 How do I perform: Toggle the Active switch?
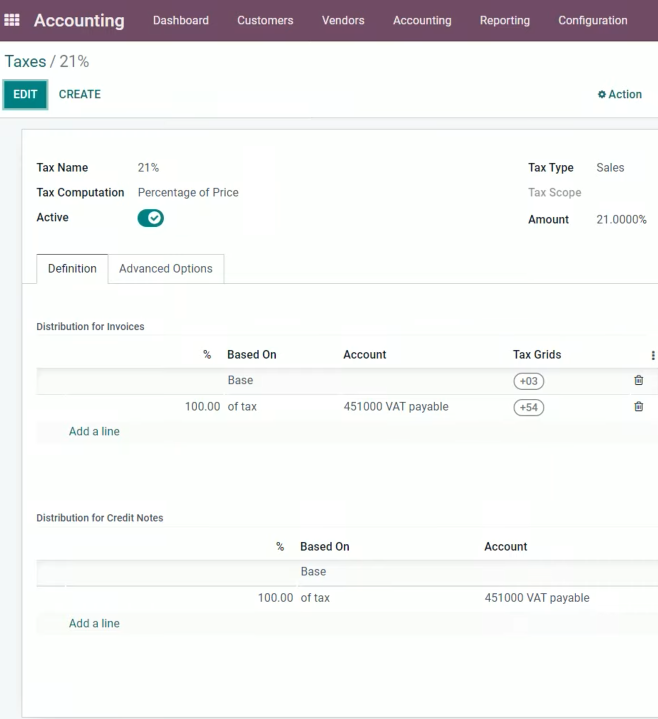150,218
